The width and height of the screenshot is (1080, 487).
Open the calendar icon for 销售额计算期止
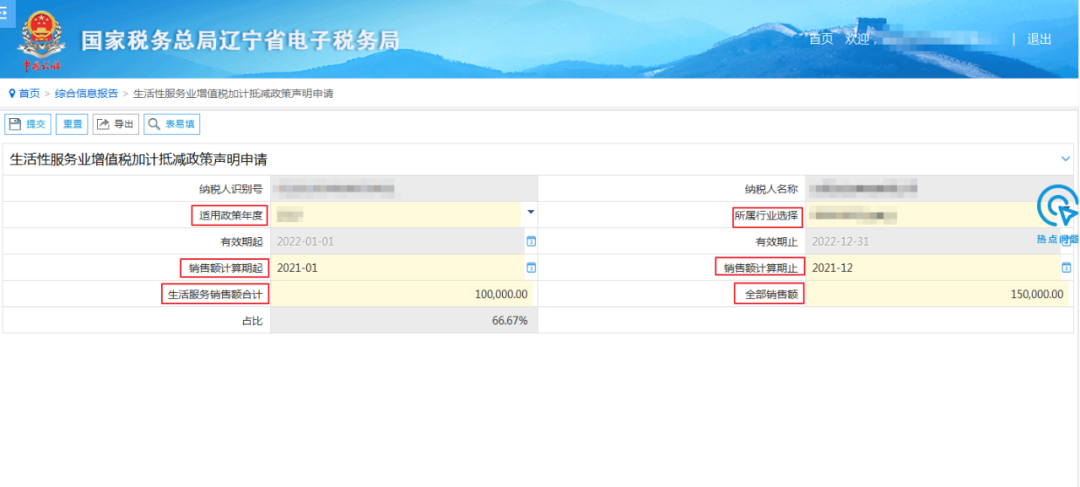click(x=1066, y=268)
